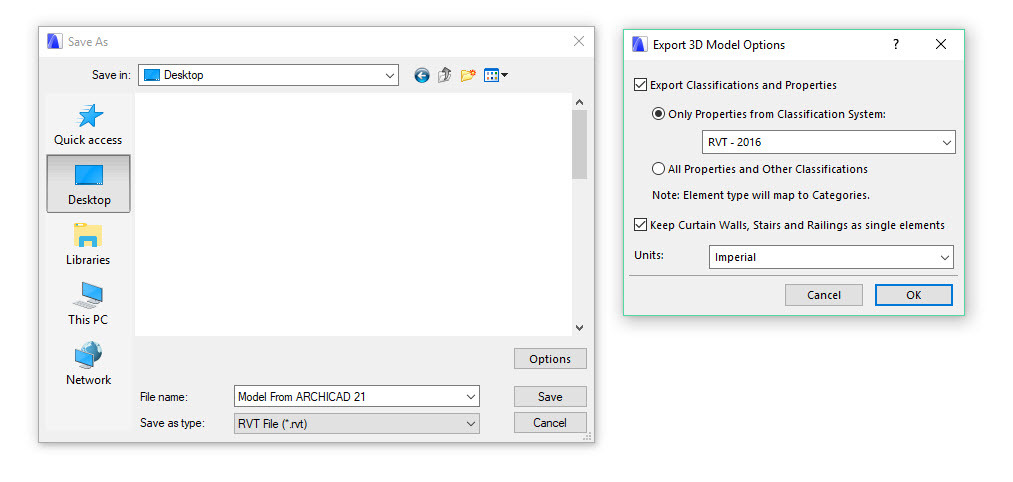Click the Options button

[x=550, y=359]
